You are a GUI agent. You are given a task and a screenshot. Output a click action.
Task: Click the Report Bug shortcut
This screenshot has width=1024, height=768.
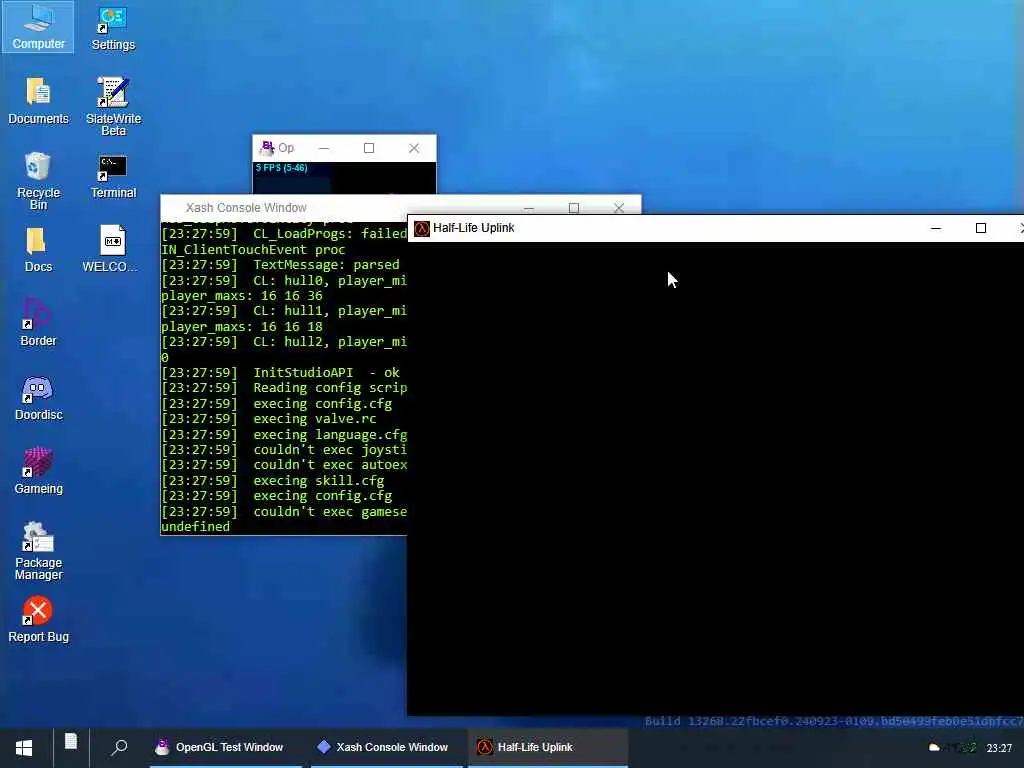(x=38, y=619)
